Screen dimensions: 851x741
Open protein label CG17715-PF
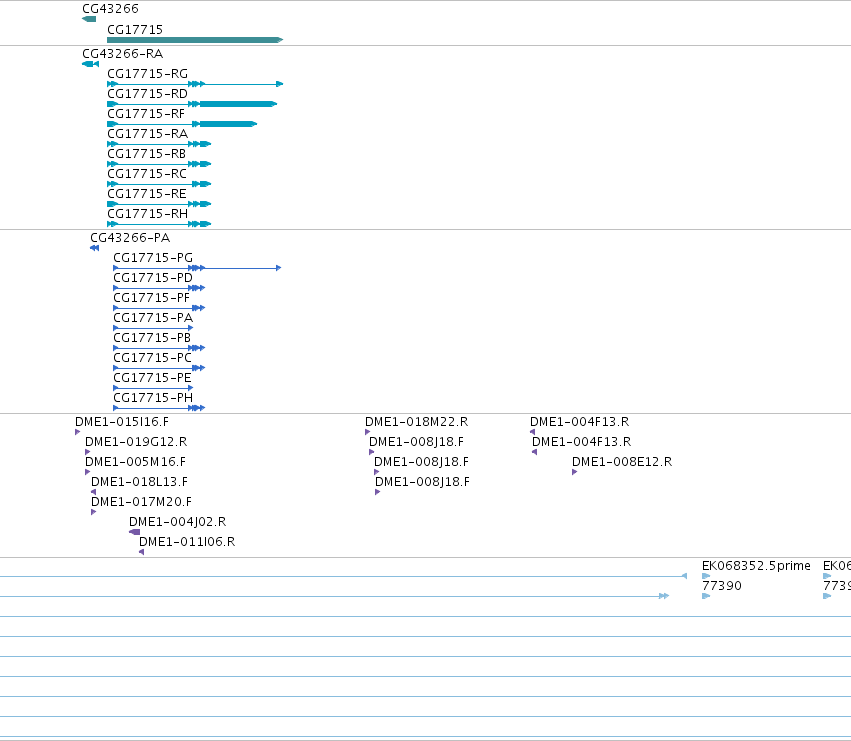[x=151, y=298]
